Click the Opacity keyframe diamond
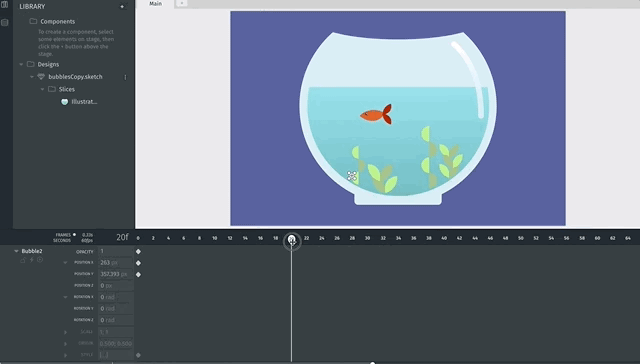The height and width of the screenshot is (364, 640). [x=138, y=252]
